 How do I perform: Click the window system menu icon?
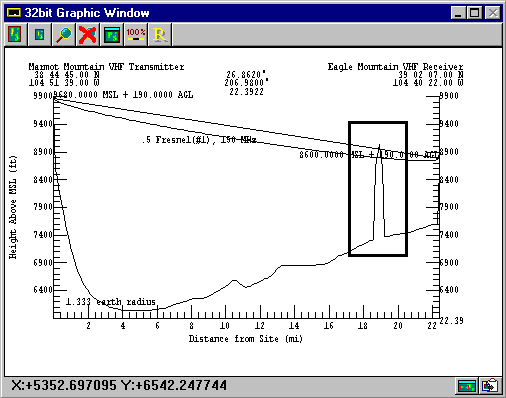14,13
